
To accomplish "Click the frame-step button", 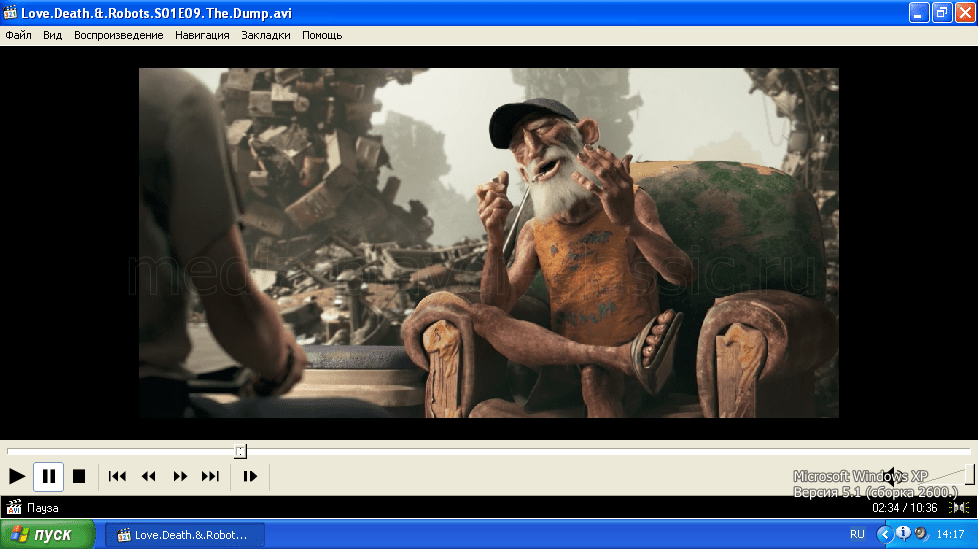I will click(x=250, y=477).
